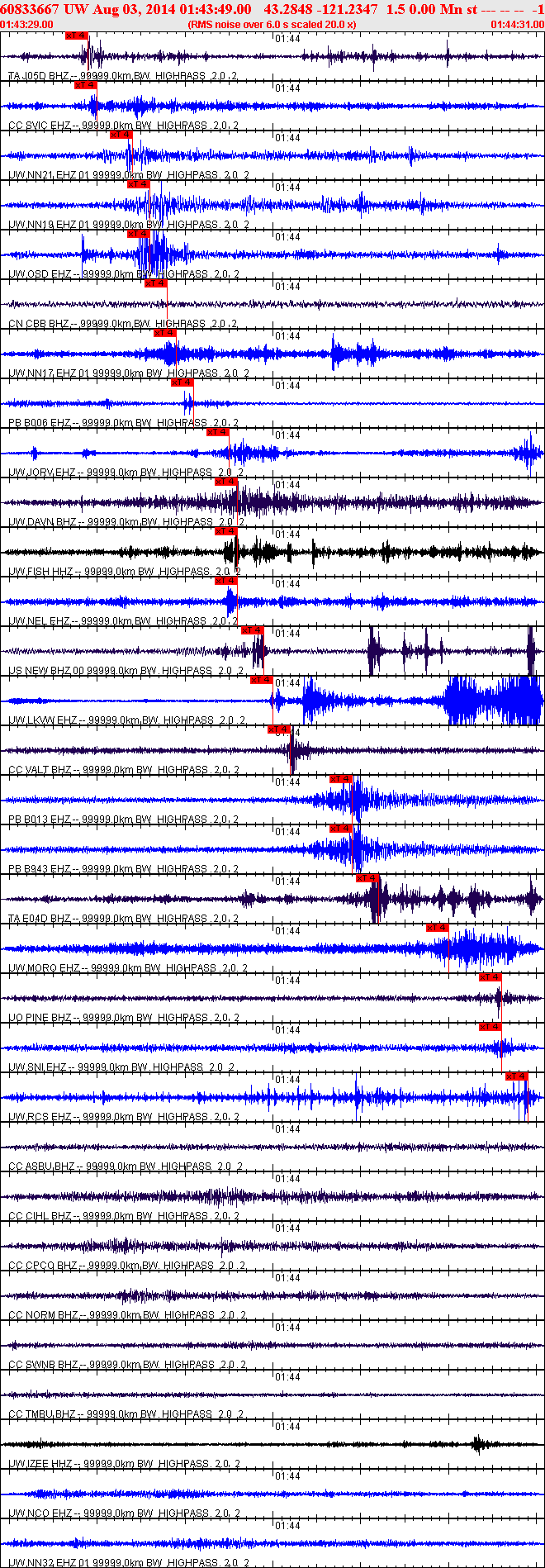545x1568 pixels.
Task: Select the red pick marker on UW JORV trace
Action: (217, 432)
